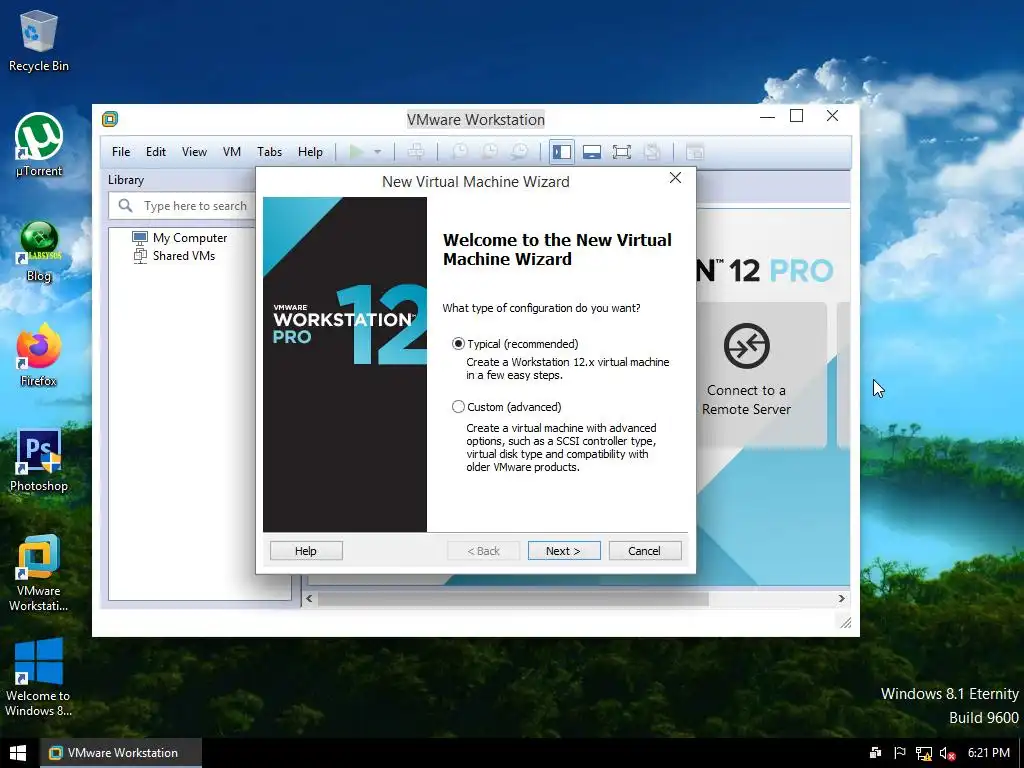Click the console view icon at toolbar end
The image size is (1024, 768).
tap(695, 152)
